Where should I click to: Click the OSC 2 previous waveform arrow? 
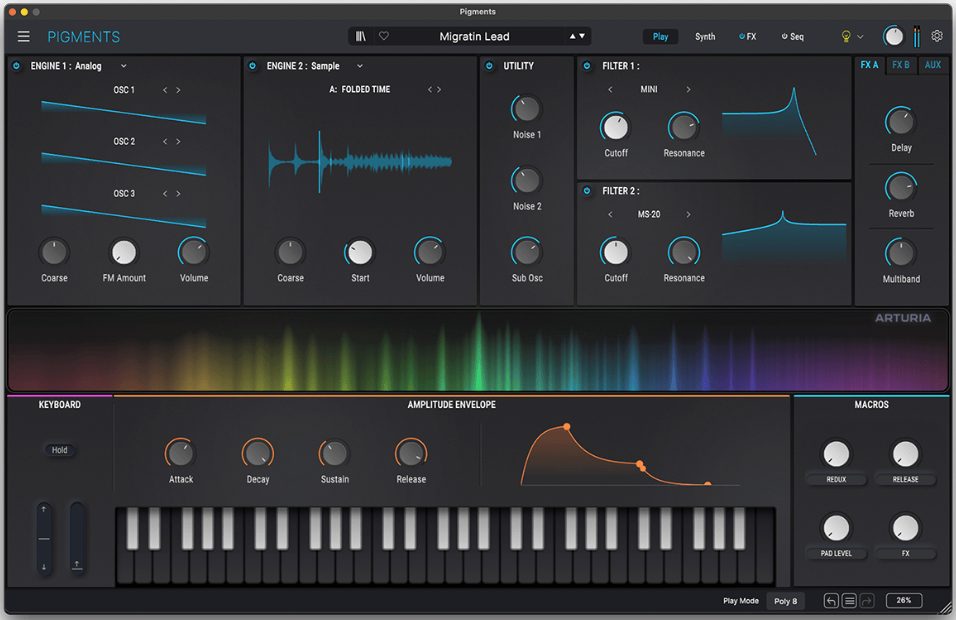tap(165, 141)
